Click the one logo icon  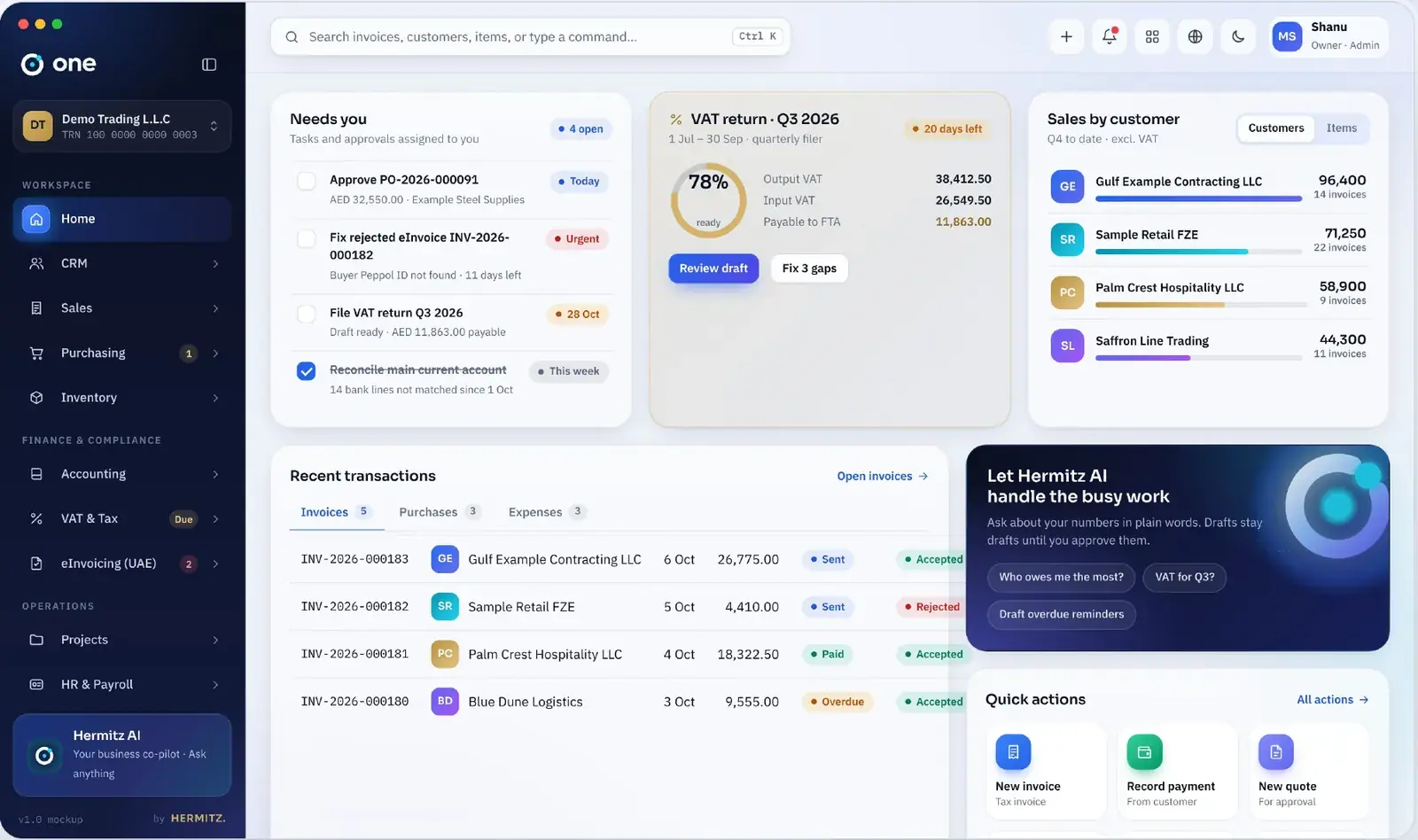32,64
